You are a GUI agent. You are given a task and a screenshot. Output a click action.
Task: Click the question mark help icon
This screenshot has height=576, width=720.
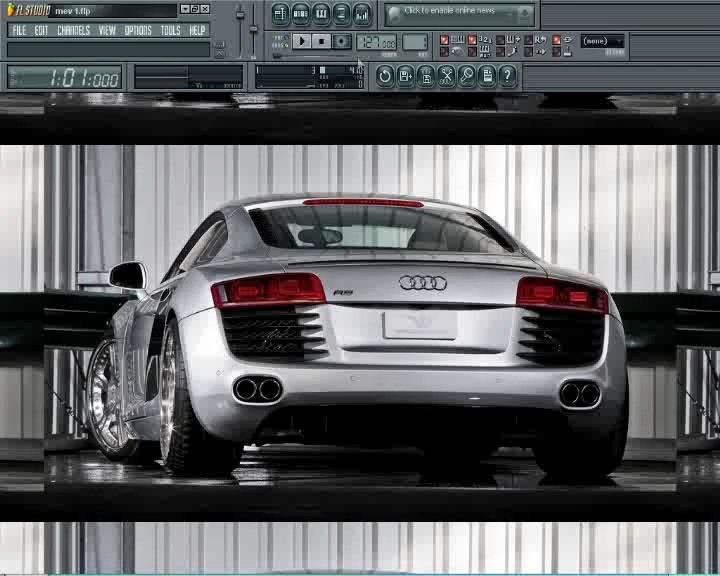point(507,76)
